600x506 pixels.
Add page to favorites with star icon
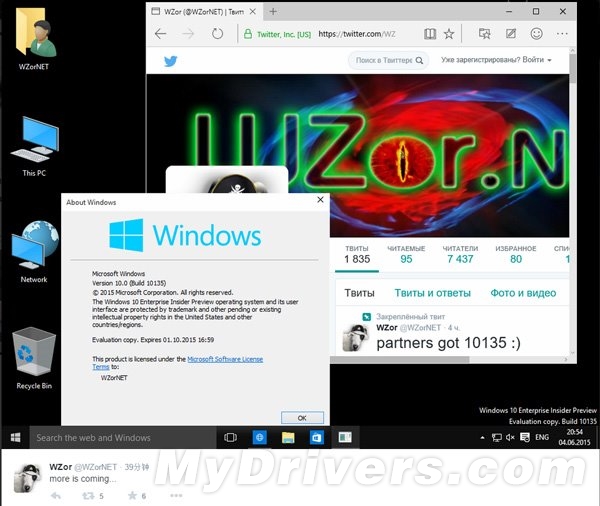click(x=449, y=34)
